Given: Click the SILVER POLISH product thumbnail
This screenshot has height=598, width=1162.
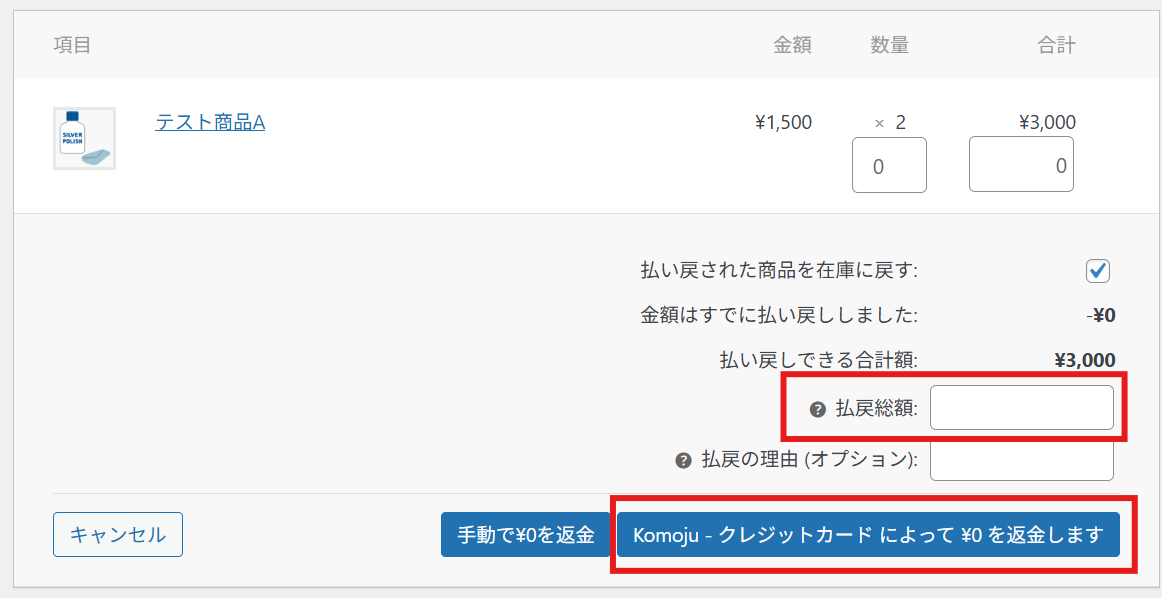Looking at the screenshot, I should click(x=84, y=138).
